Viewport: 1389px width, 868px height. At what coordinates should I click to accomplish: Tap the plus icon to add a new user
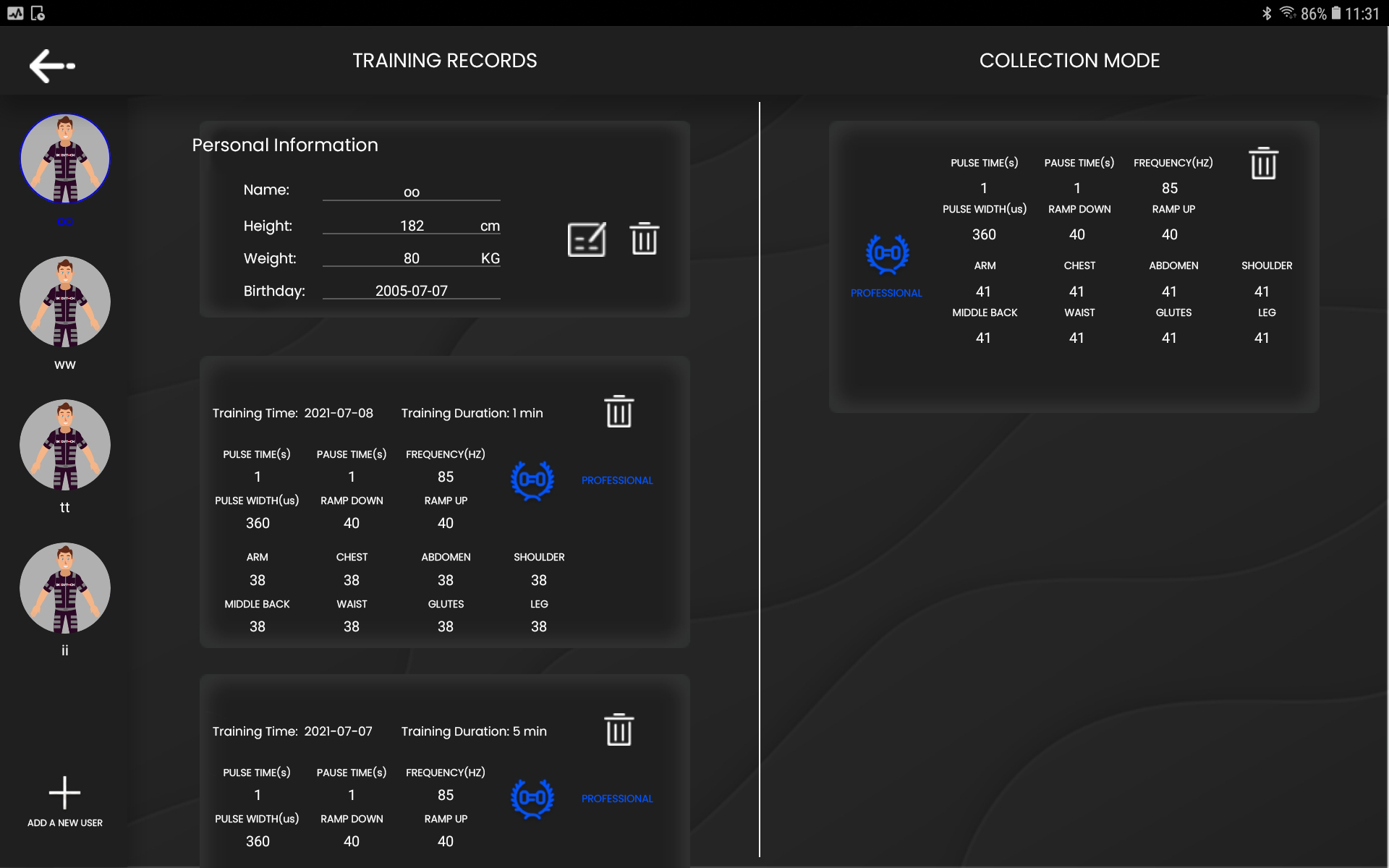(x=64, y=793)
